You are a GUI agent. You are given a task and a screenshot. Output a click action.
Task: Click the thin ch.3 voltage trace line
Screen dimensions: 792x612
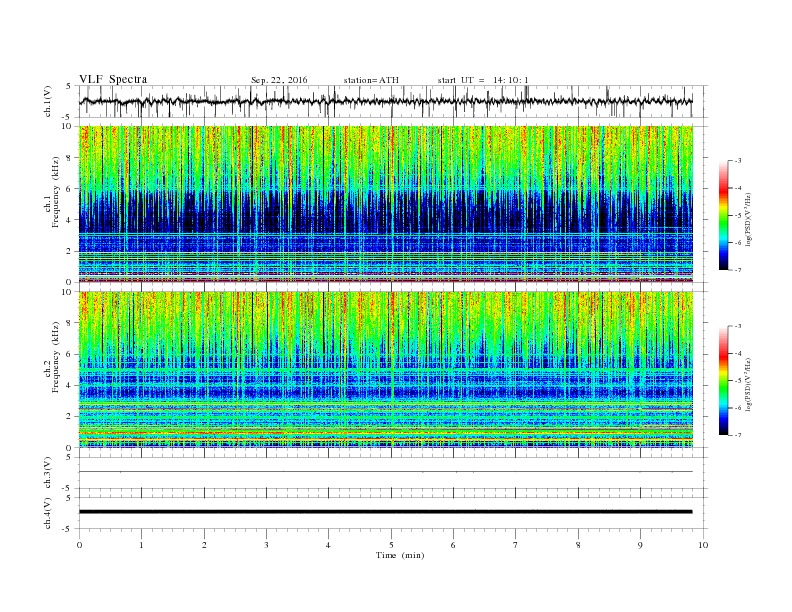point(385,472)
